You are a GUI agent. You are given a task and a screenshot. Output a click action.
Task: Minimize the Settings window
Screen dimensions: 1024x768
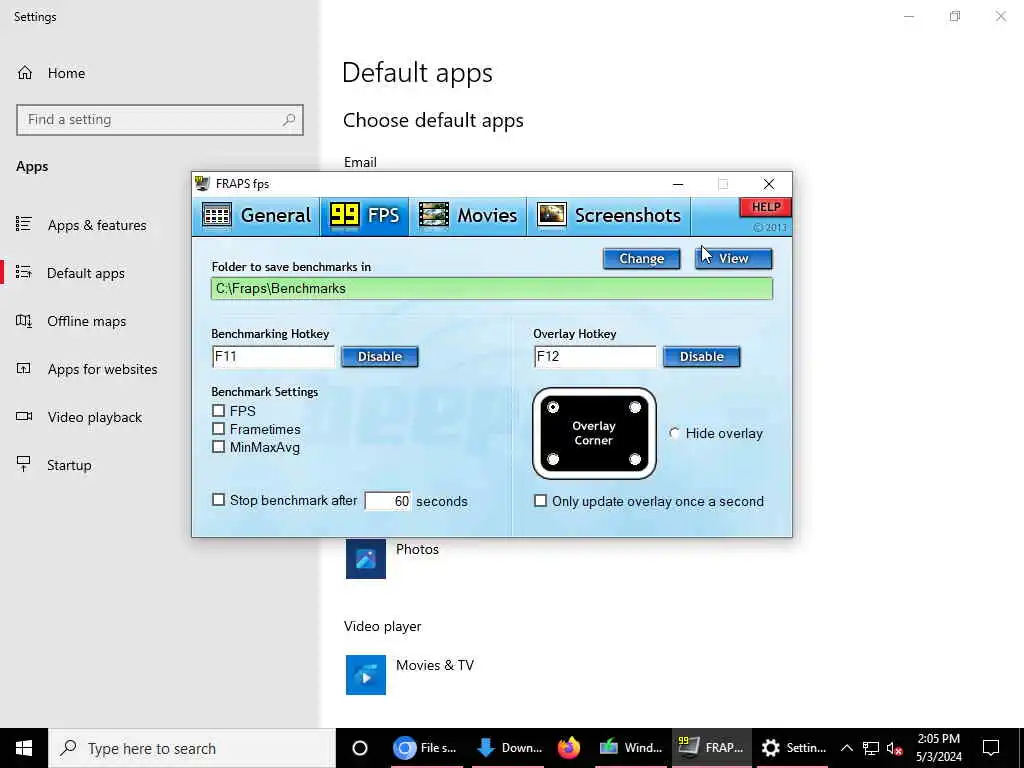tap(909, 16)
